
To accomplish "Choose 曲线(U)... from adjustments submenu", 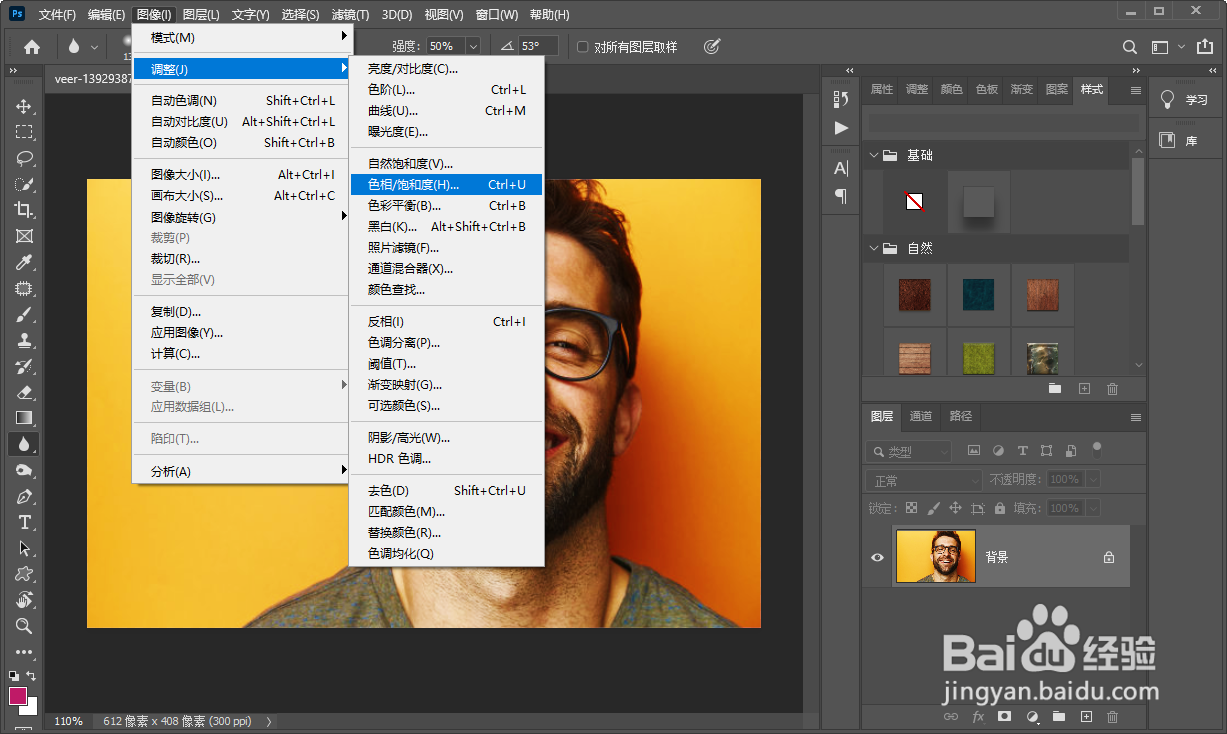I will coord(446,111).
